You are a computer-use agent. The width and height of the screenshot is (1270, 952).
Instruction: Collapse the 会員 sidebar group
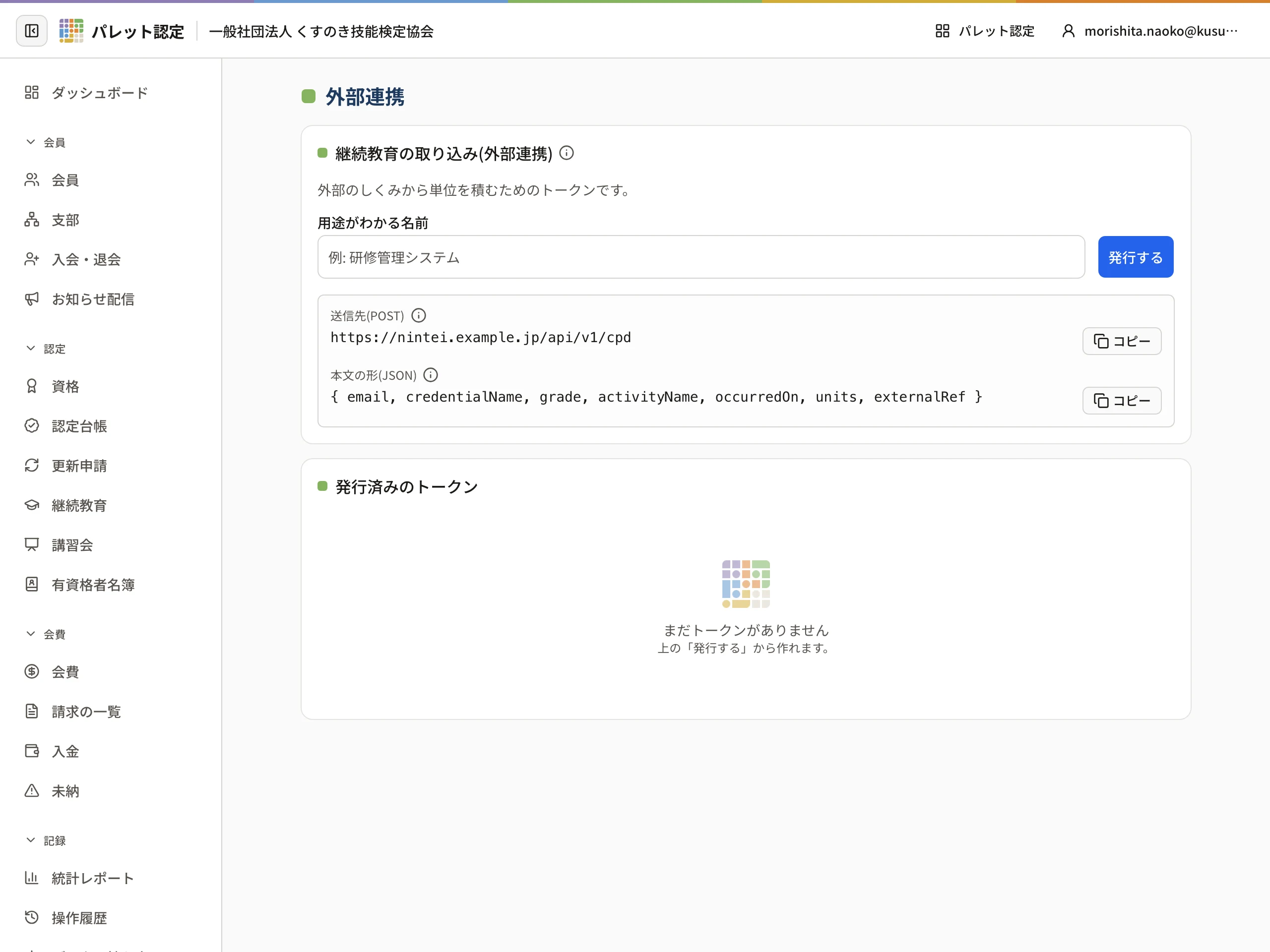coord(46,142)
